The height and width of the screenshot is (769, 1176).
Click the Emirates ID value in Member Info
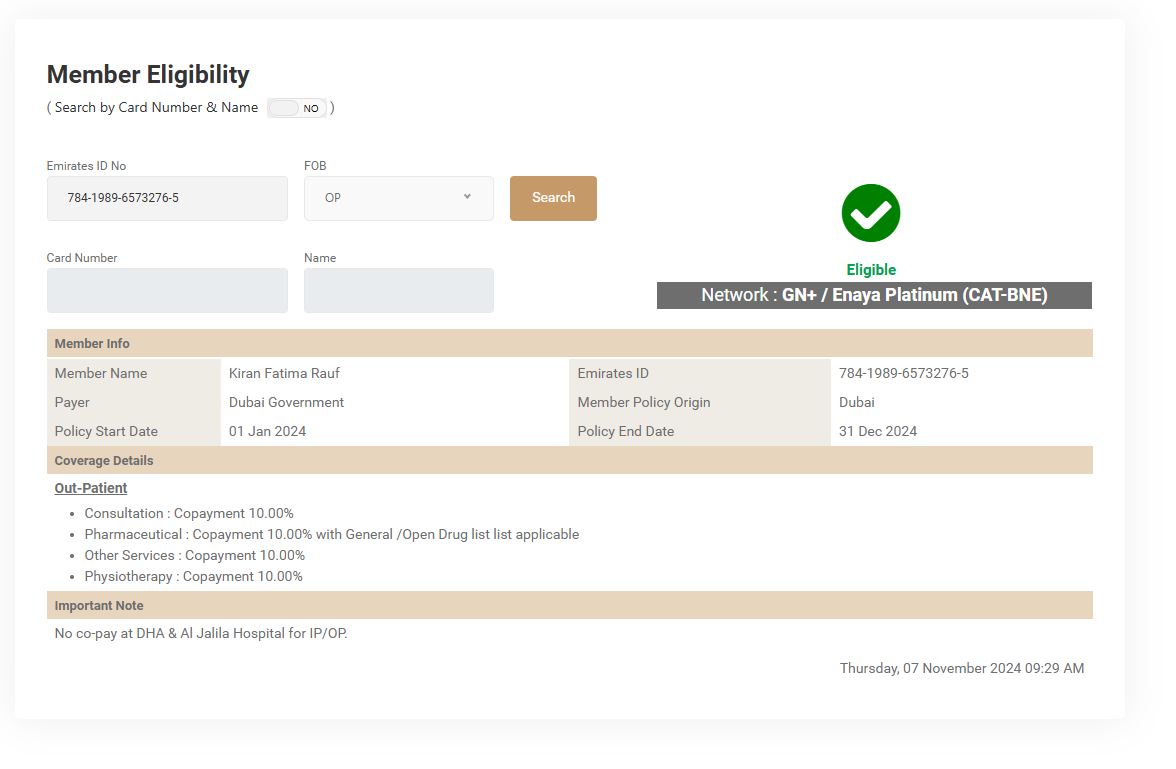click(x=903, y=373)
